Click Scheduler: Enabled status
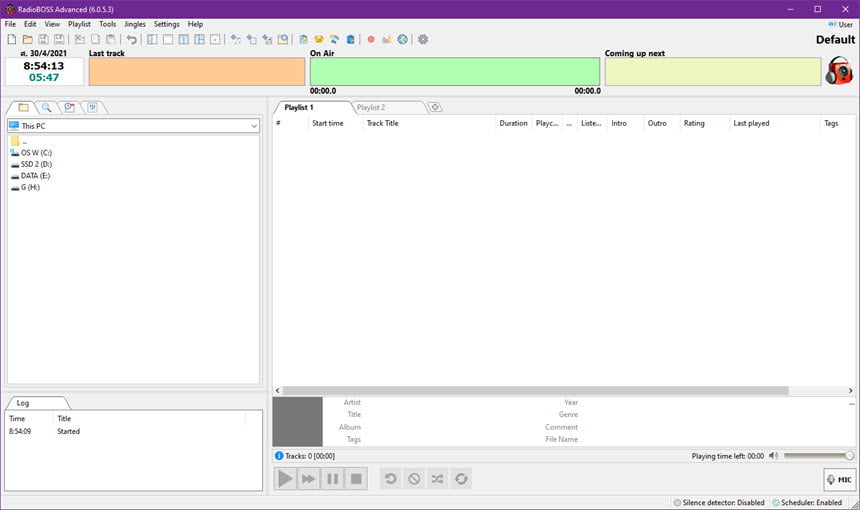The width and height of the screenshot is (860, 510). pyautogui.click(x=807, y=502)
